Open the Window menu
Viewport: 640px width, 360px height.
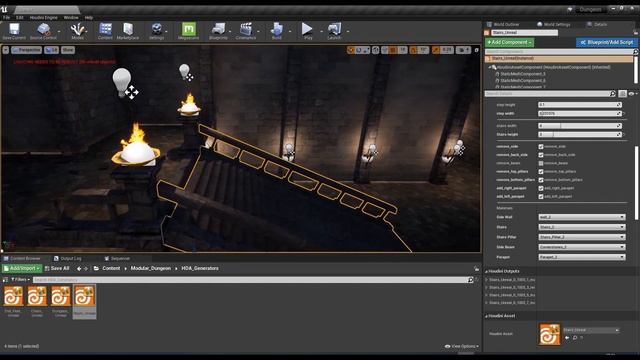tap(71, 18)
